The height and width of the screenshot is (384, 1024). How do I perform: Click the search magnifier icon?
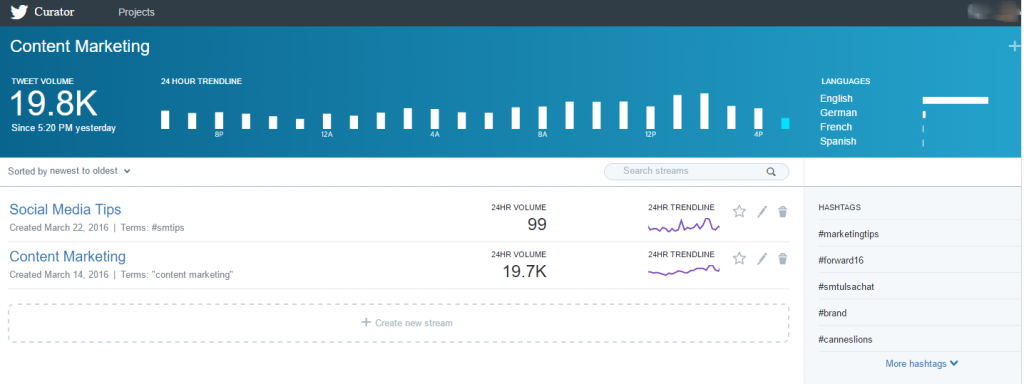coord(771,172)
